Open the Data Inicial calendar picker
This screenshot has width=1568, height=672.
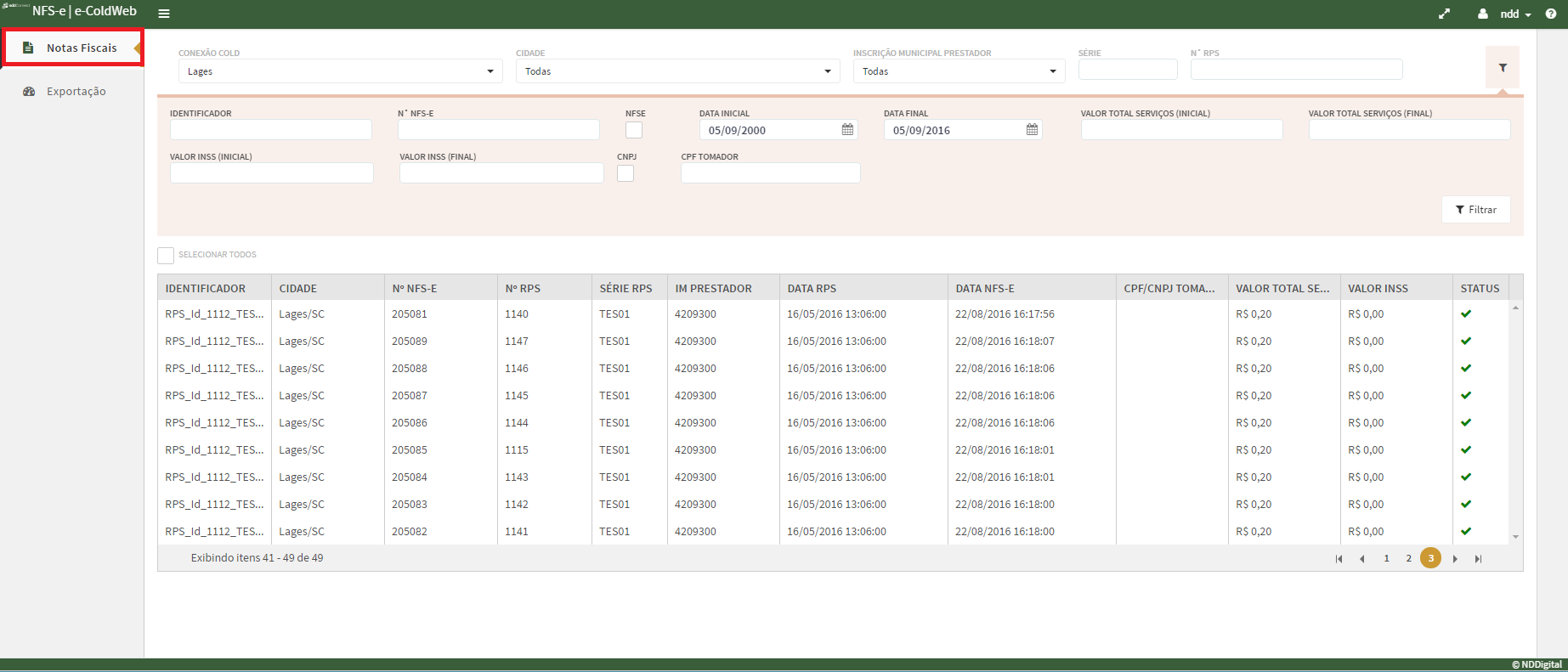[847, 130]
